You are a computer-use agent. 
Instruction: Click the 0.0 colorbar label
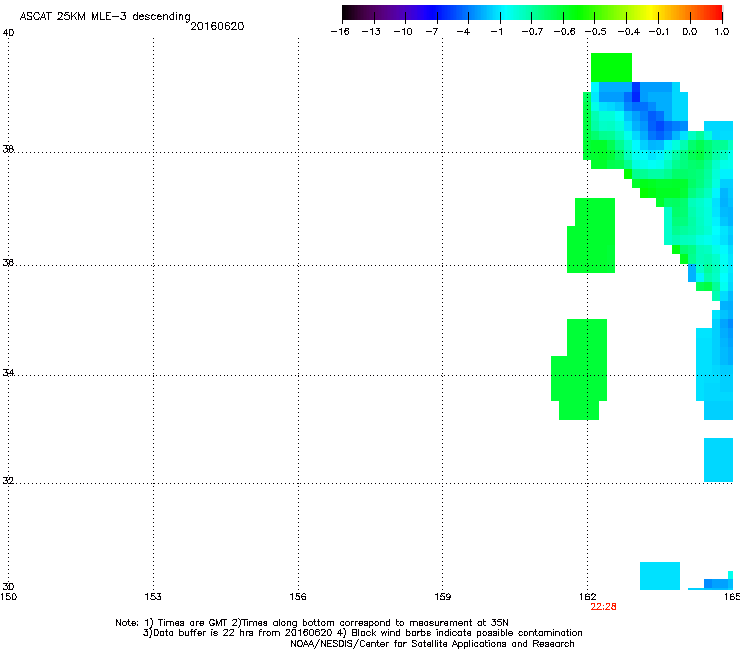pyautogui.click(x=690, y=32)
